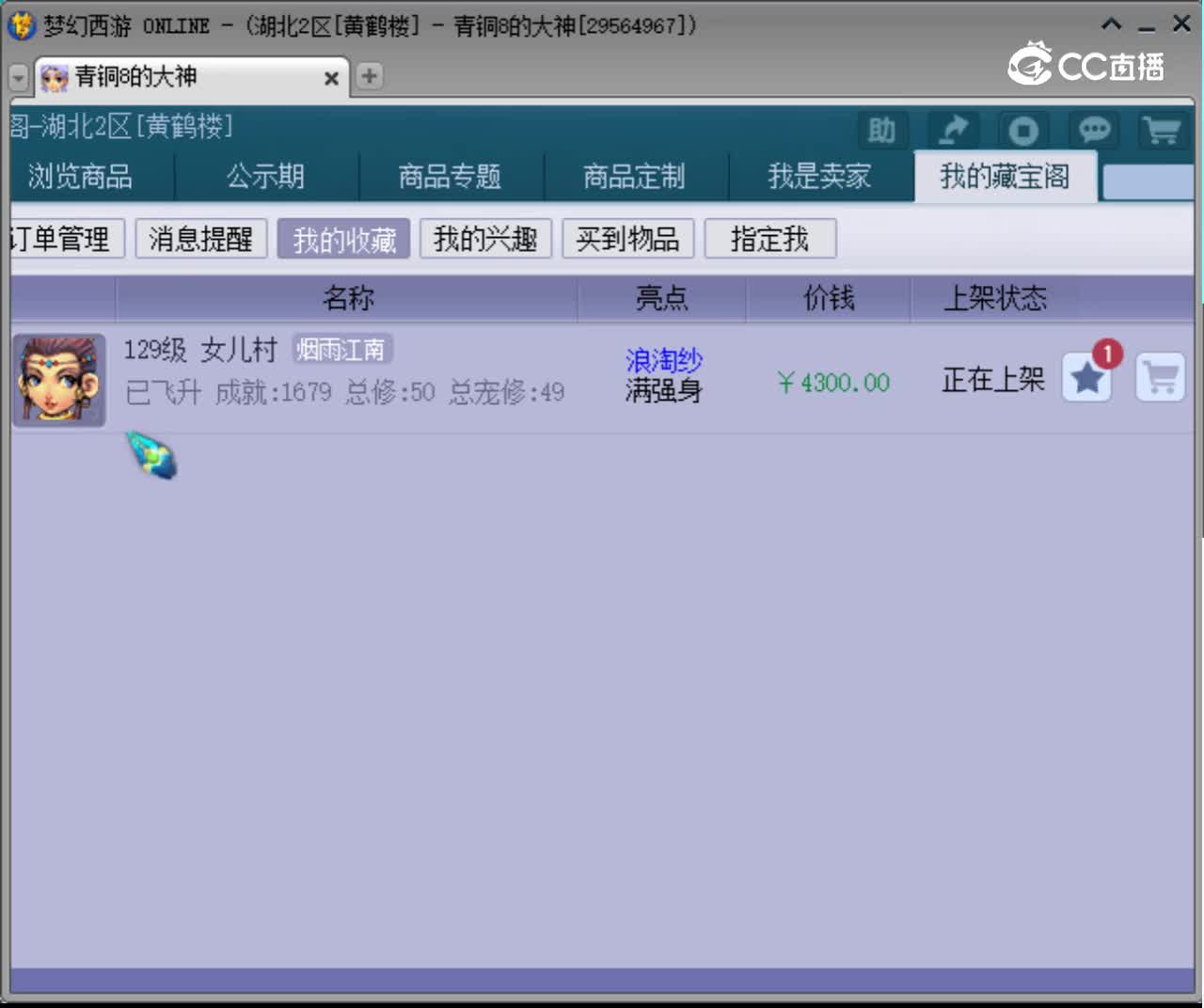Click the 亮点 column header

(661, 299)
